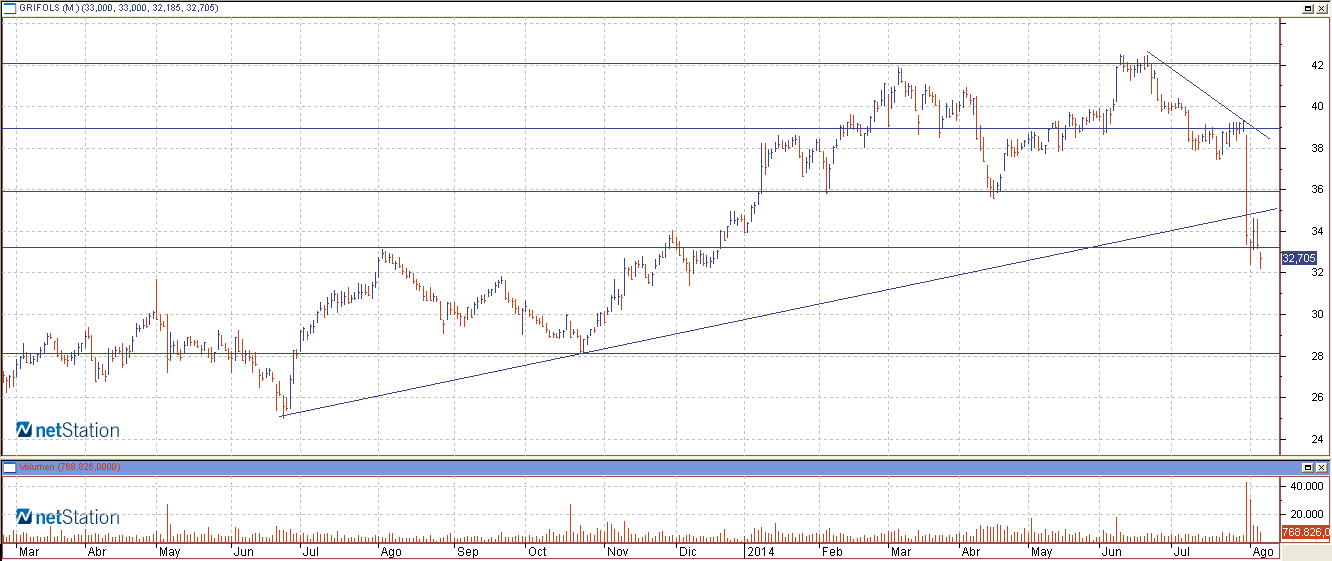Maximize the GRIFOLS price chart panel
This screenshot has height=561, width=1332.
click(1308, 8)
